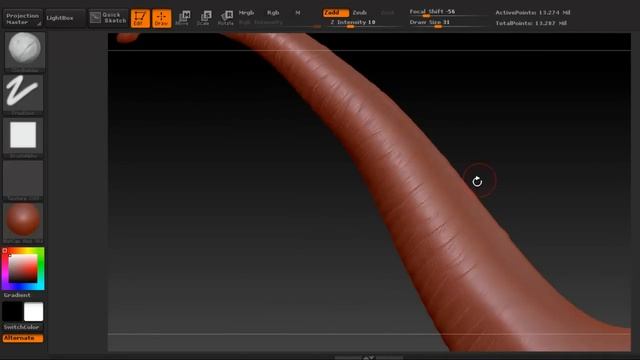Enable Rgb painting mode

(273, 13)
